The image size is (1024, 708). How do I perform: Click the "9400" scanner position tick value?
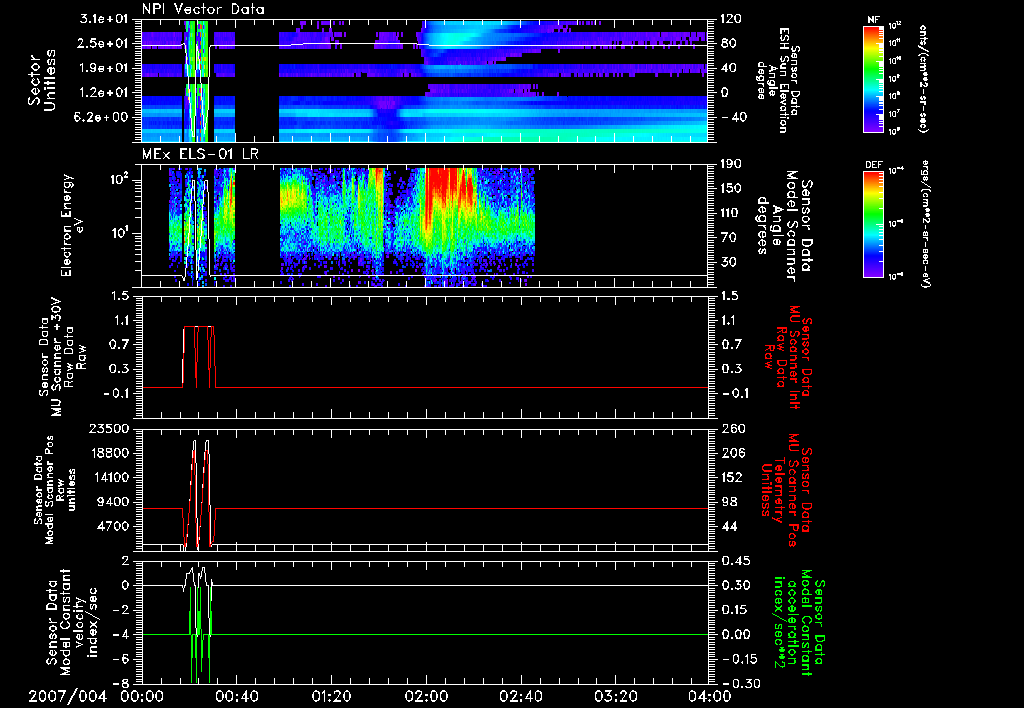[x=115, y=502]
